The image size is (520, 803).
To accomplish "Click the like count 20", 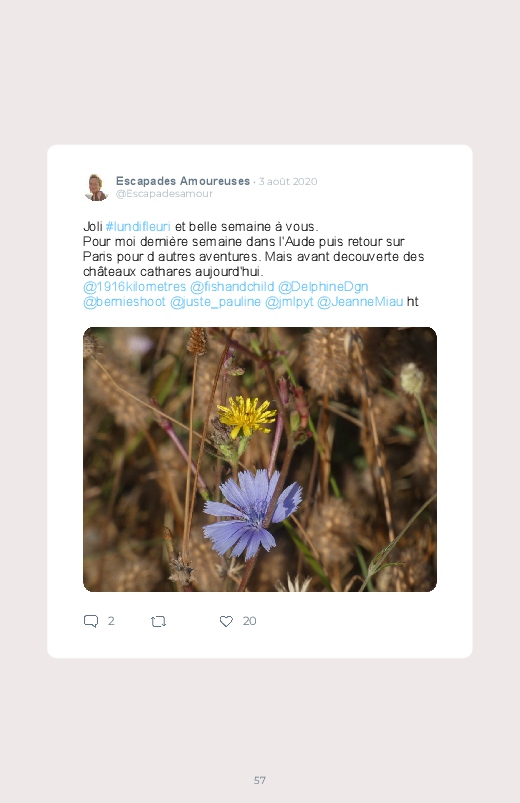I will pos(249,621).
